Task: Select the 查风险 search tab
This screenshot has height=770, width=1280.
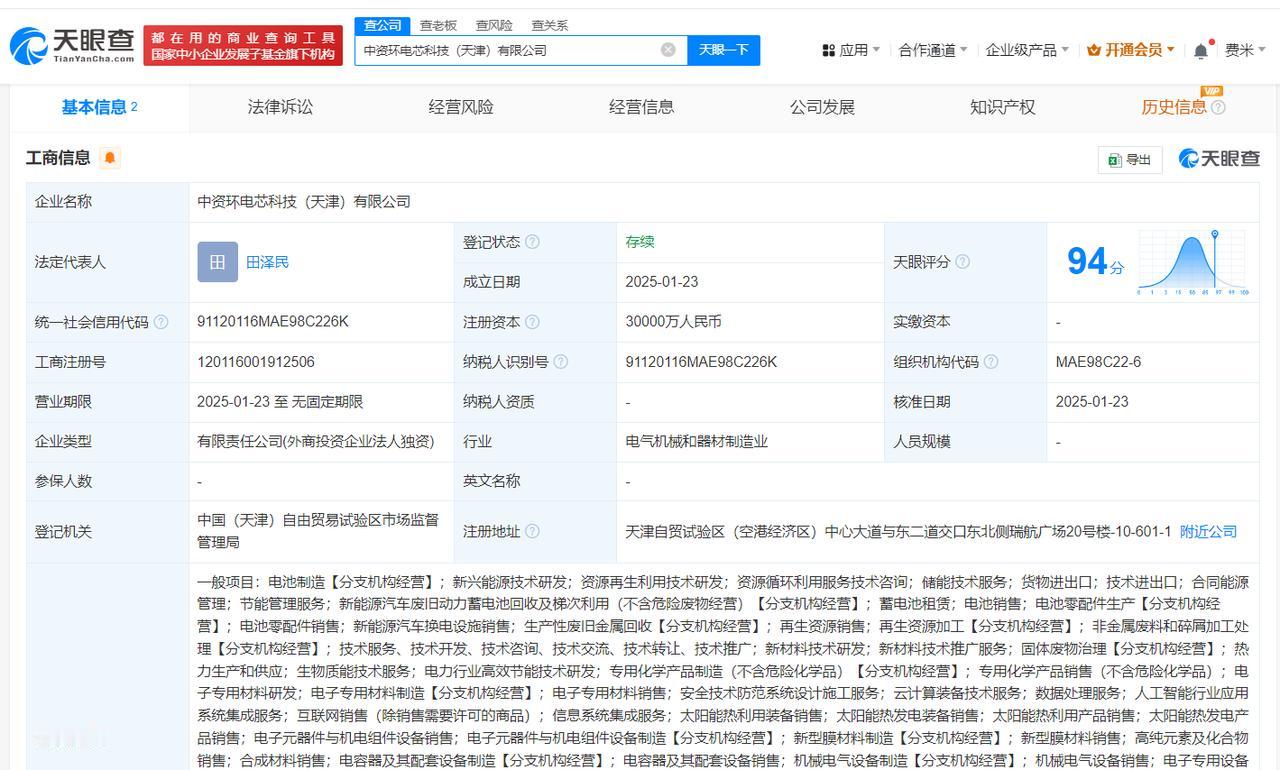Action: (x=494, y=25)
